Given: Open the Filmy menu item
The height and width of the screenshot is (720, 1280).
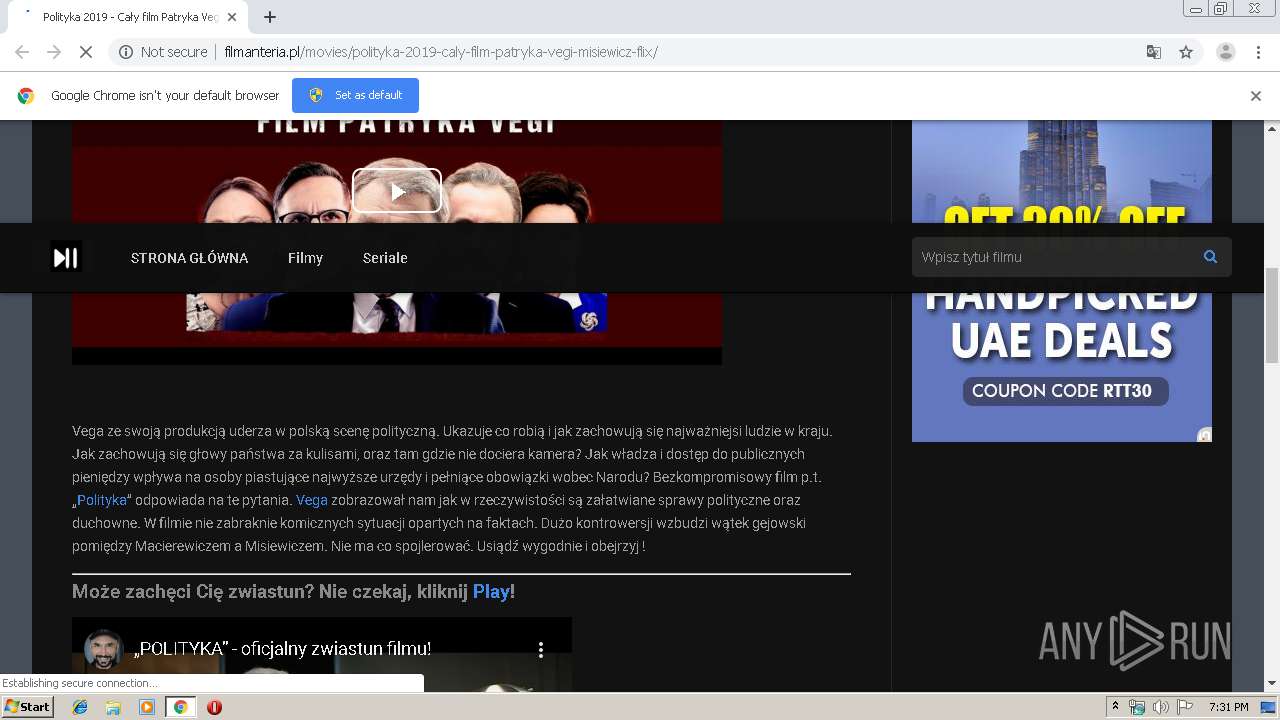Looking at the screenshot, I should coord(305,258).
